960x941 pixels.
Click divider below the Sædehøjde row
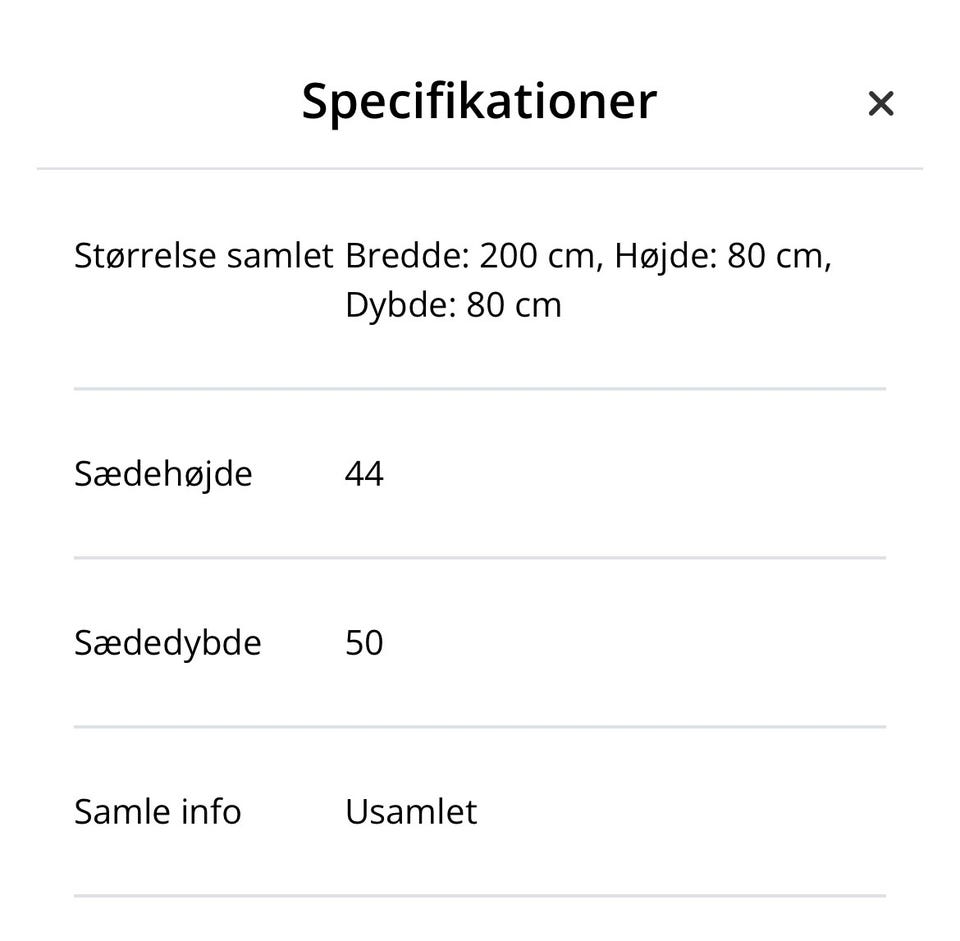click(x=479, y=557)
